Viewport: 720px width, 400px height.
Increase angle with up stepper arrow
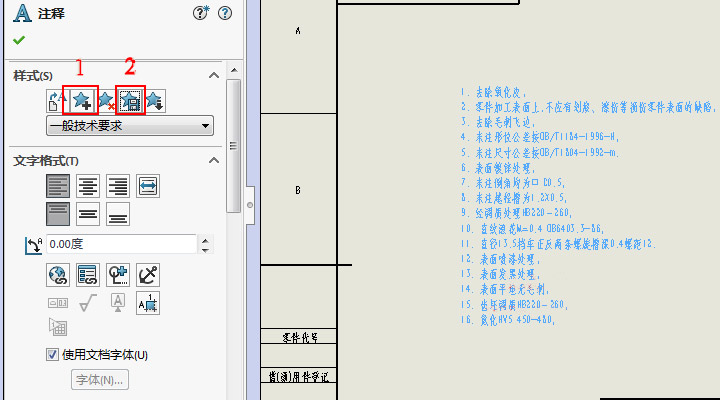click(x=205, y=240)
